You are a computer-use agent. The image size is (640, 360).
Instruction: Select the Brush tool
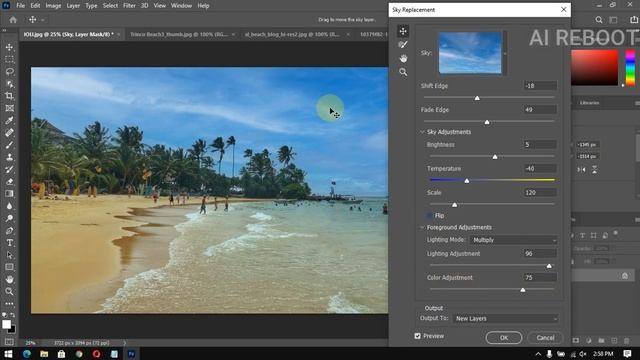9,145
